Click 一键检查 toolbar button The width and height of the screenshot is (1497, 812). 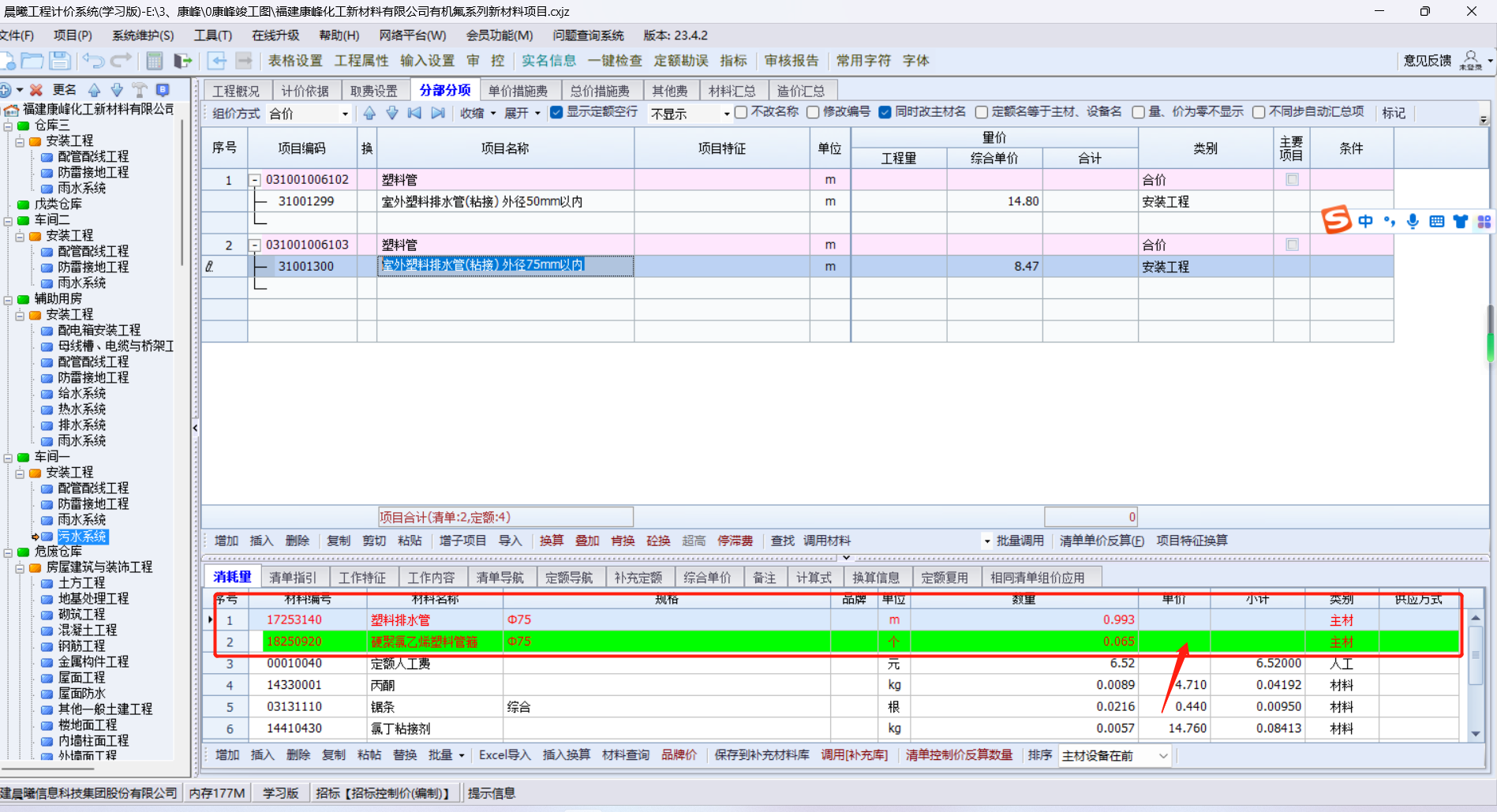(x=615, y=61)
